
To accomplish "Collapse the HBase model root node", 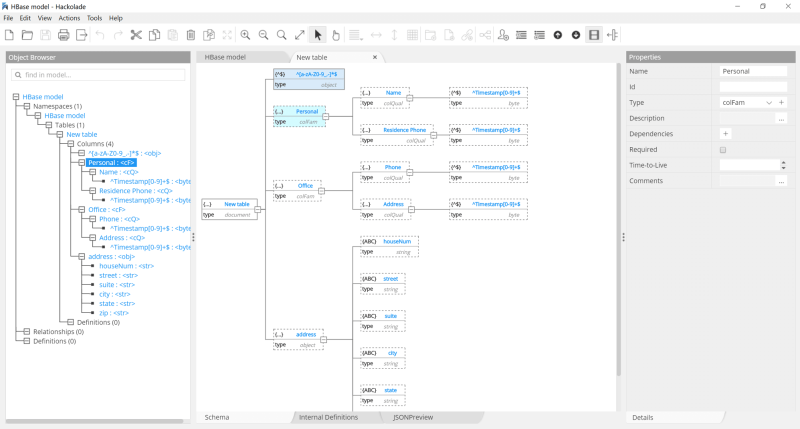I will 16,97.
